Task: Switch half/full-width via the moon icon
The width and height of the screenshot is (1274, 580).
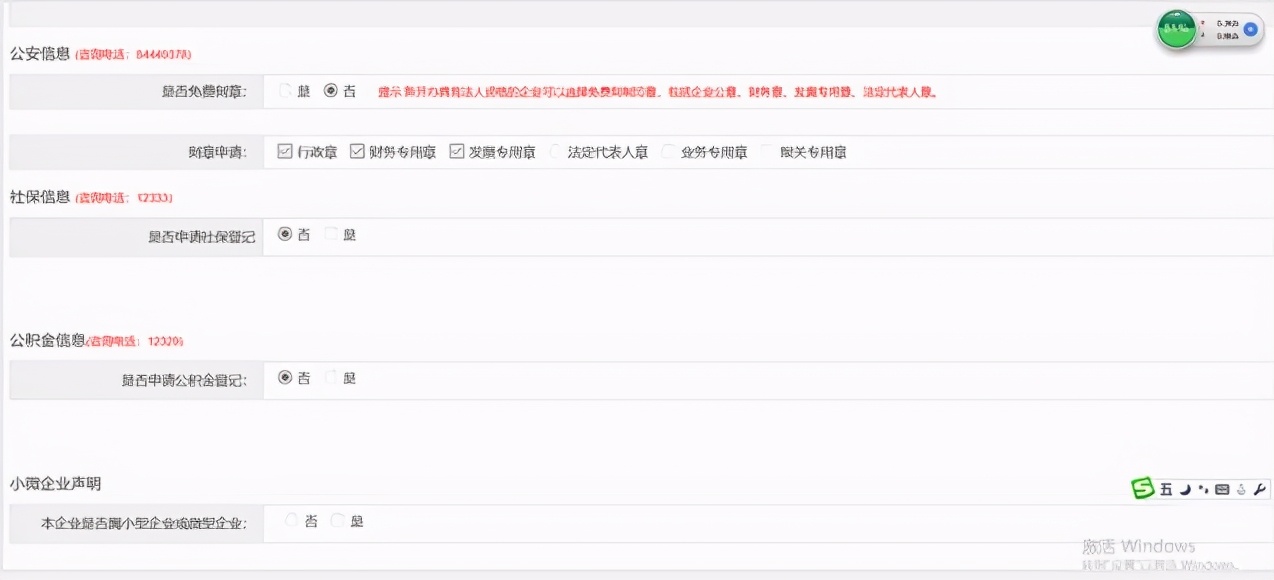Action: (x=1185, y=490)
